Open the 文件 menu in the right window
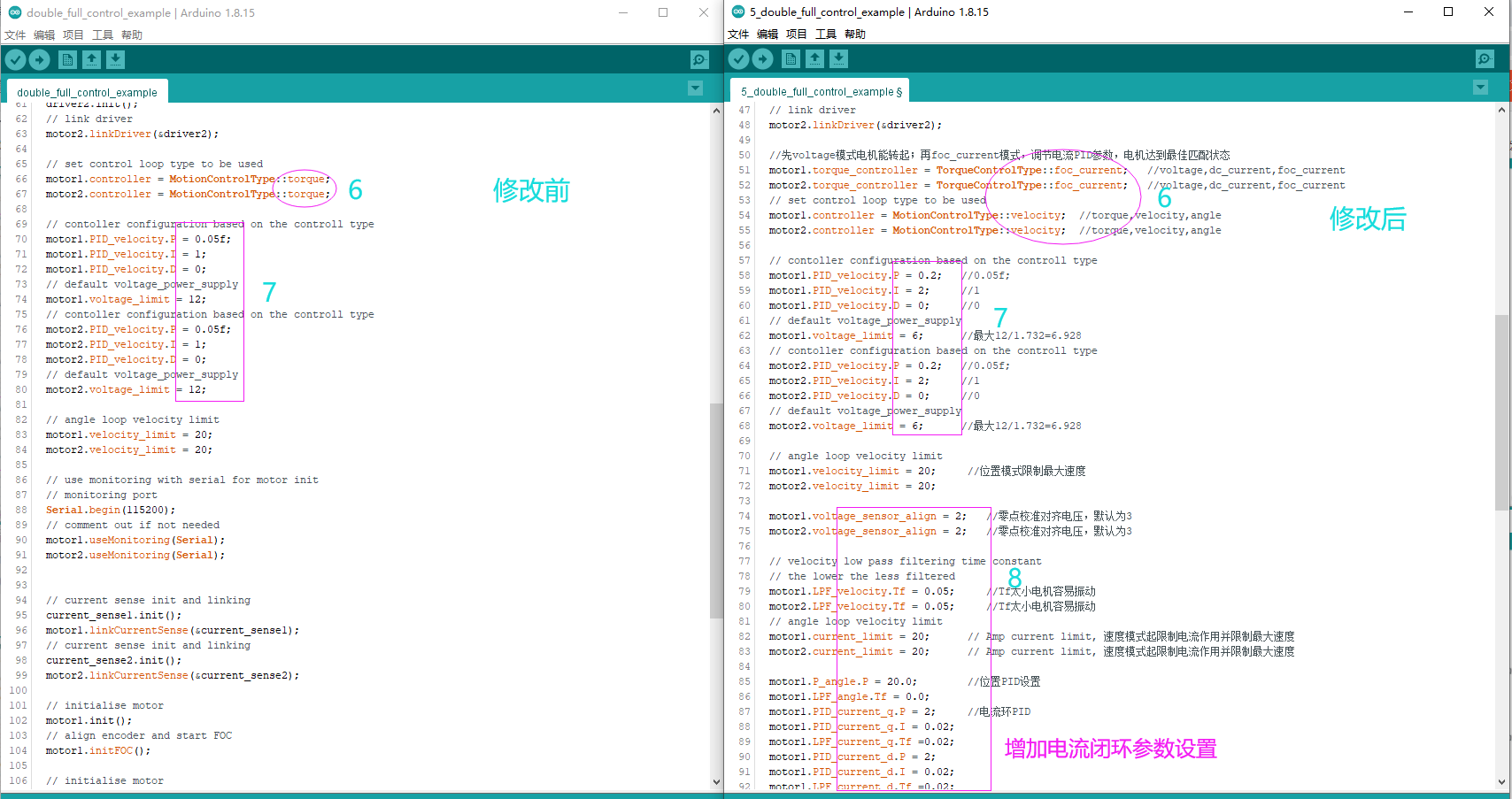 tap(737, 34)
